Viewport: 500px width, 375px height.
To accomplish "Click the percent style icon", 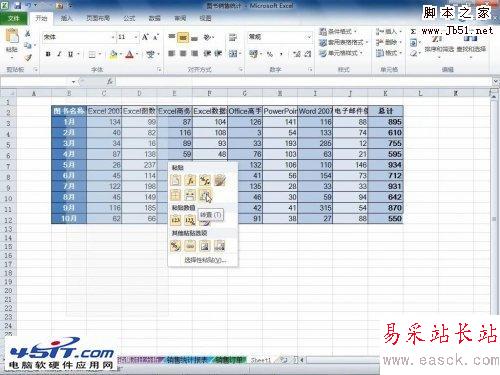I will point(270,54).
